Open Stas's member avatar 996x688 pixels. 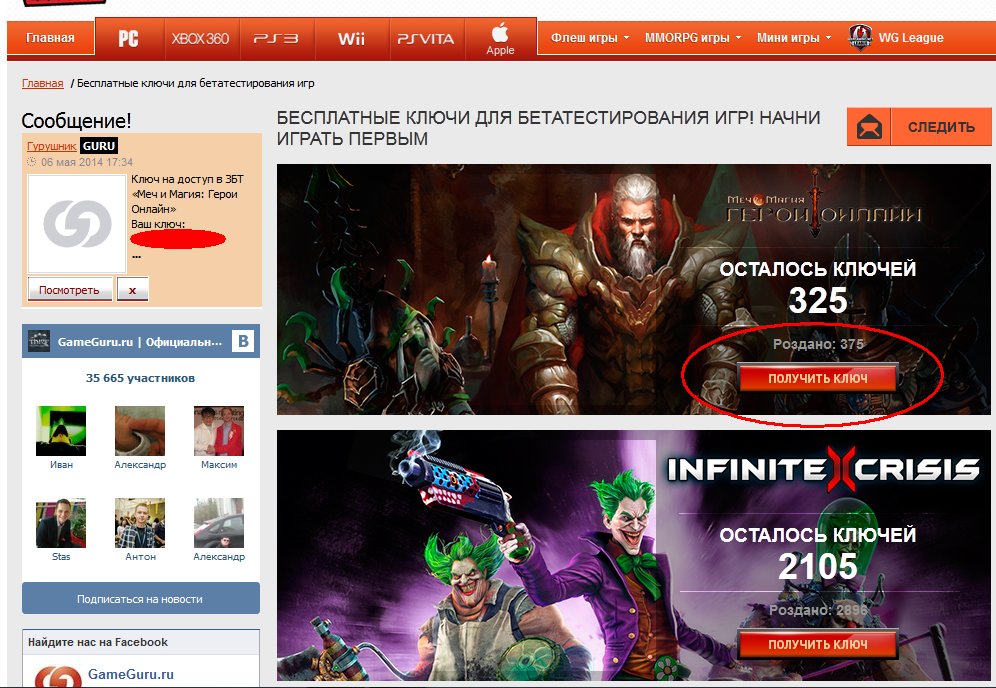61,523
